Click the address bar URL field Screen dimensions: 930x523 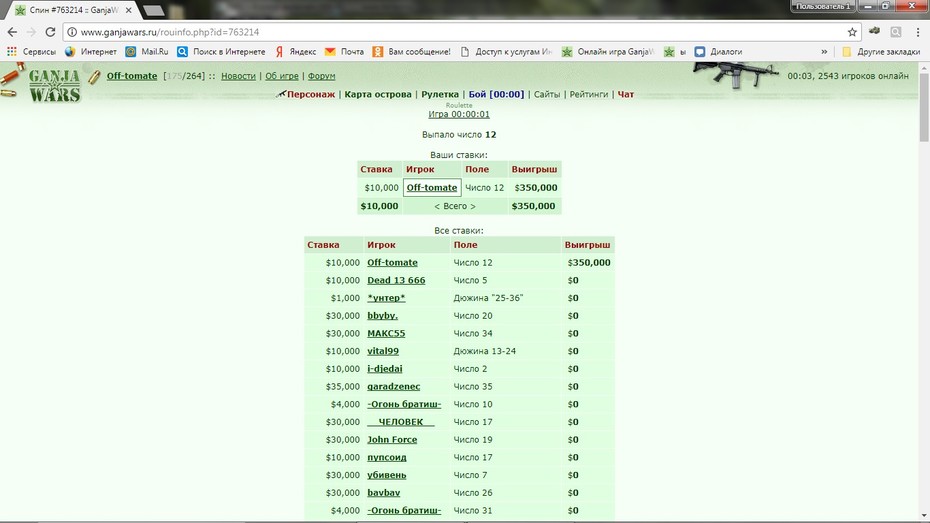pos(451,32)
